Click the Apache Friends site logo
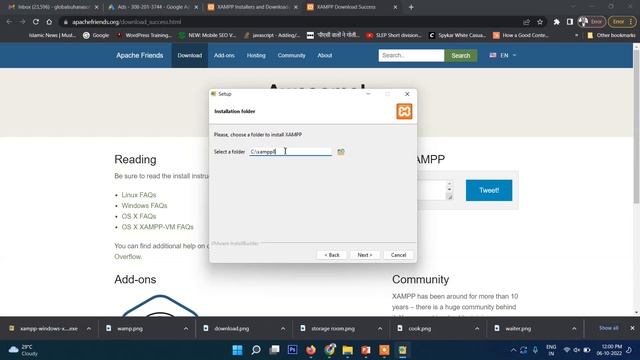Viewport: 640px width, 360px height. tap(140, 56)
